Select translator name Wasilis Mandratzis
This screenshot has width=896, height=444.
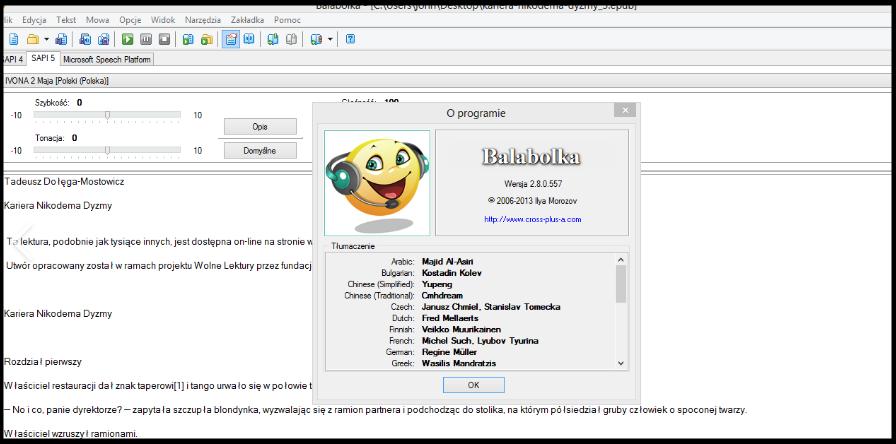(x=459, y=363)
